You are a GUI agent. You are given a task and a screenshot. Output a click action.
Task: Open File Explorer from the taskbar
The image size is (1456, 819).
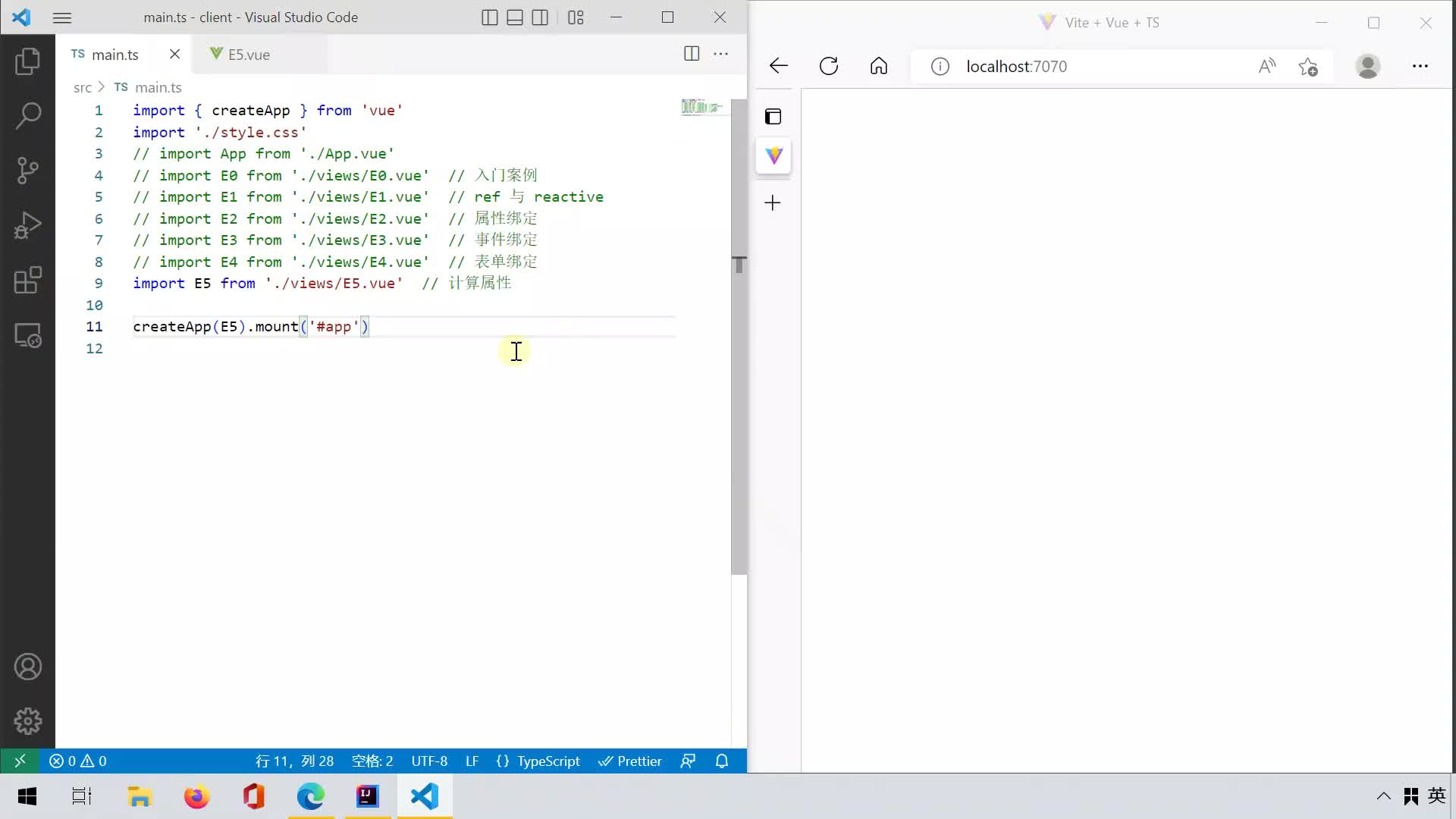tap(140, 796)
